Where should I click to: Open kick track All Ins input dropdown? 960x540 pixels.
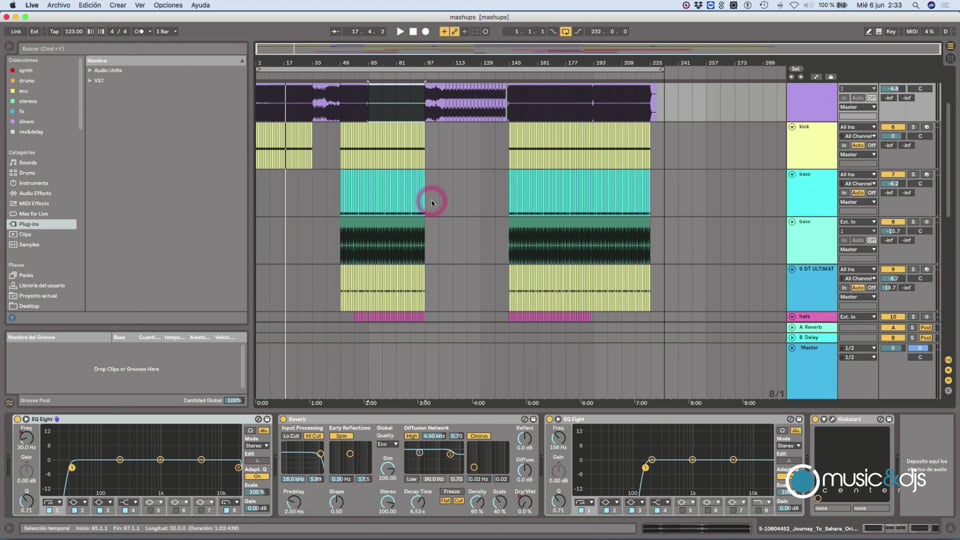[858, 127]
